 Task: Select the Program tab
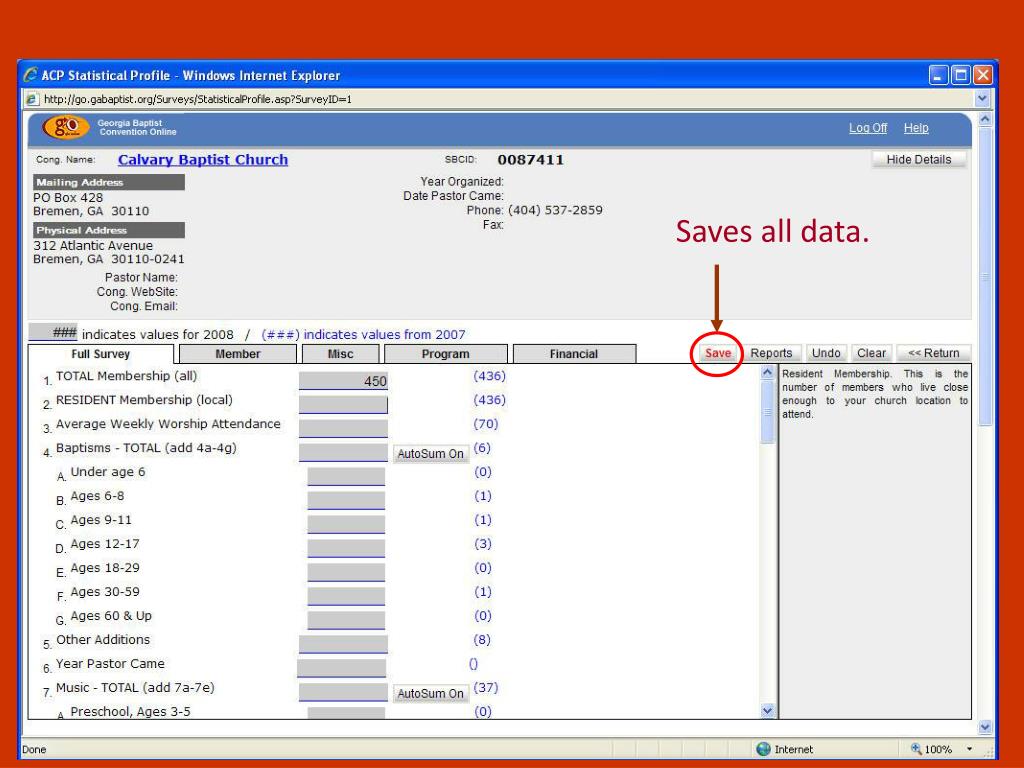tap(445, 354)
